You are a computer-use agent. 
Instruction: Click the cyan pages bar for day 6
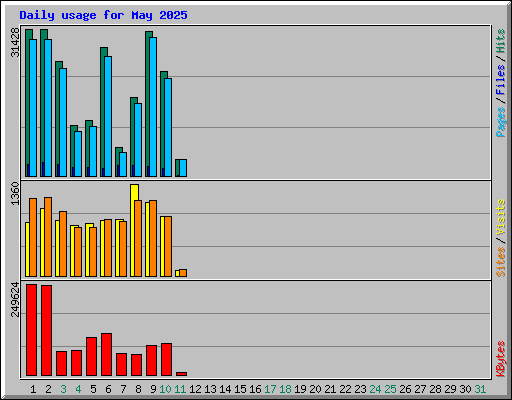(108, 116)
